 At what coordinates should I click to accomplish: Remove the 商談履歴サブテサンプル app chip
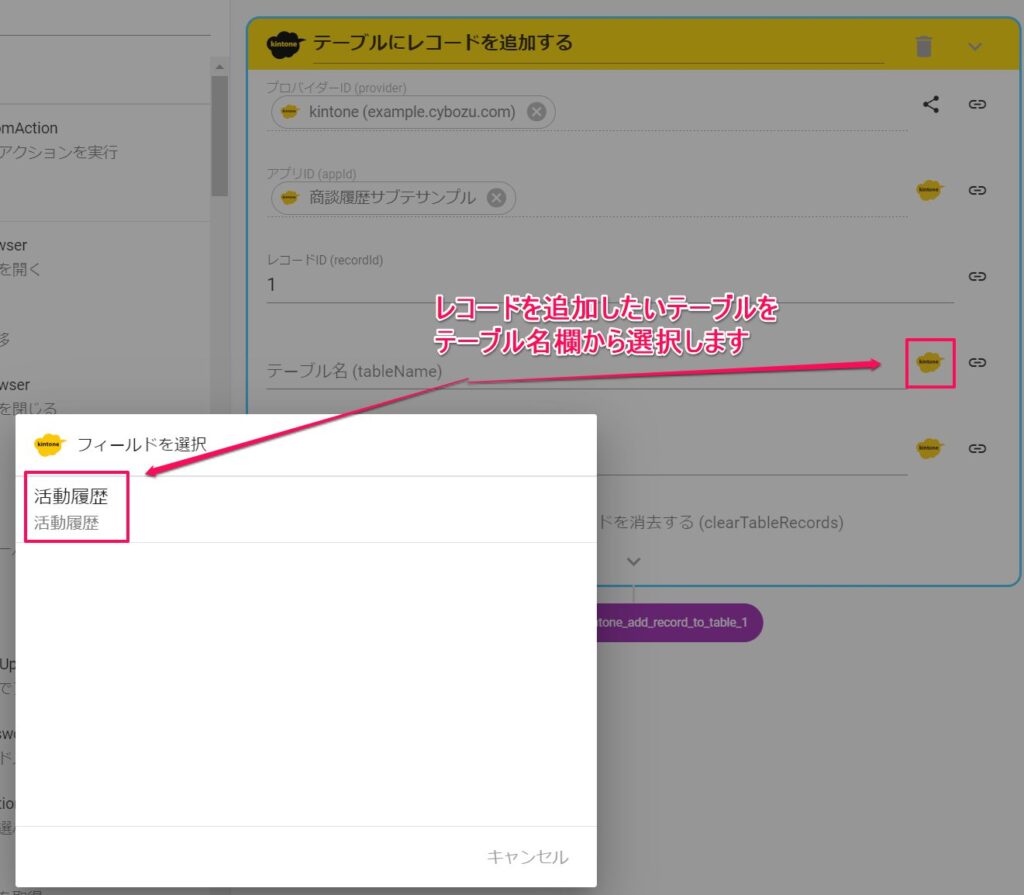tap(495, 198)
